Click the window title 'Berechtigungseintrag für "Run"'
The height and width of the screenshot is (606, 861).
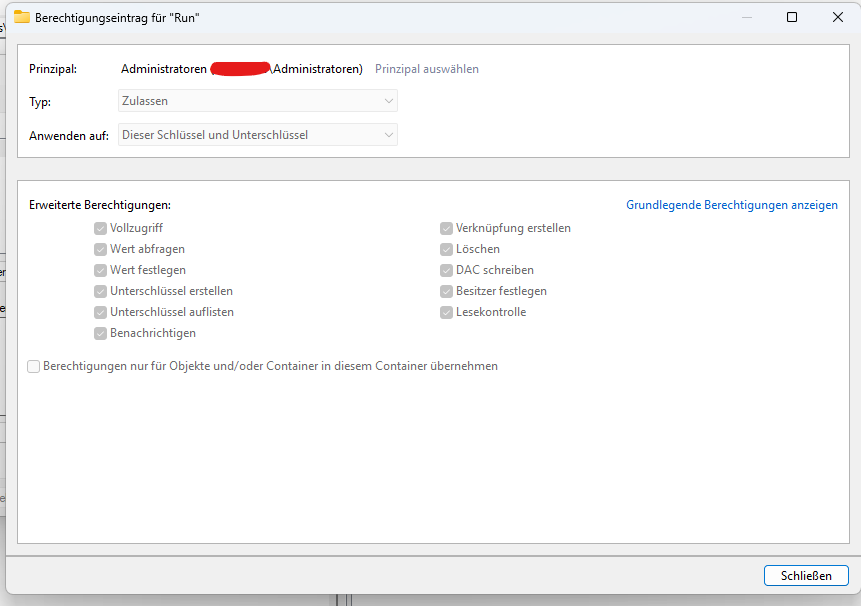tap(117, 18)
